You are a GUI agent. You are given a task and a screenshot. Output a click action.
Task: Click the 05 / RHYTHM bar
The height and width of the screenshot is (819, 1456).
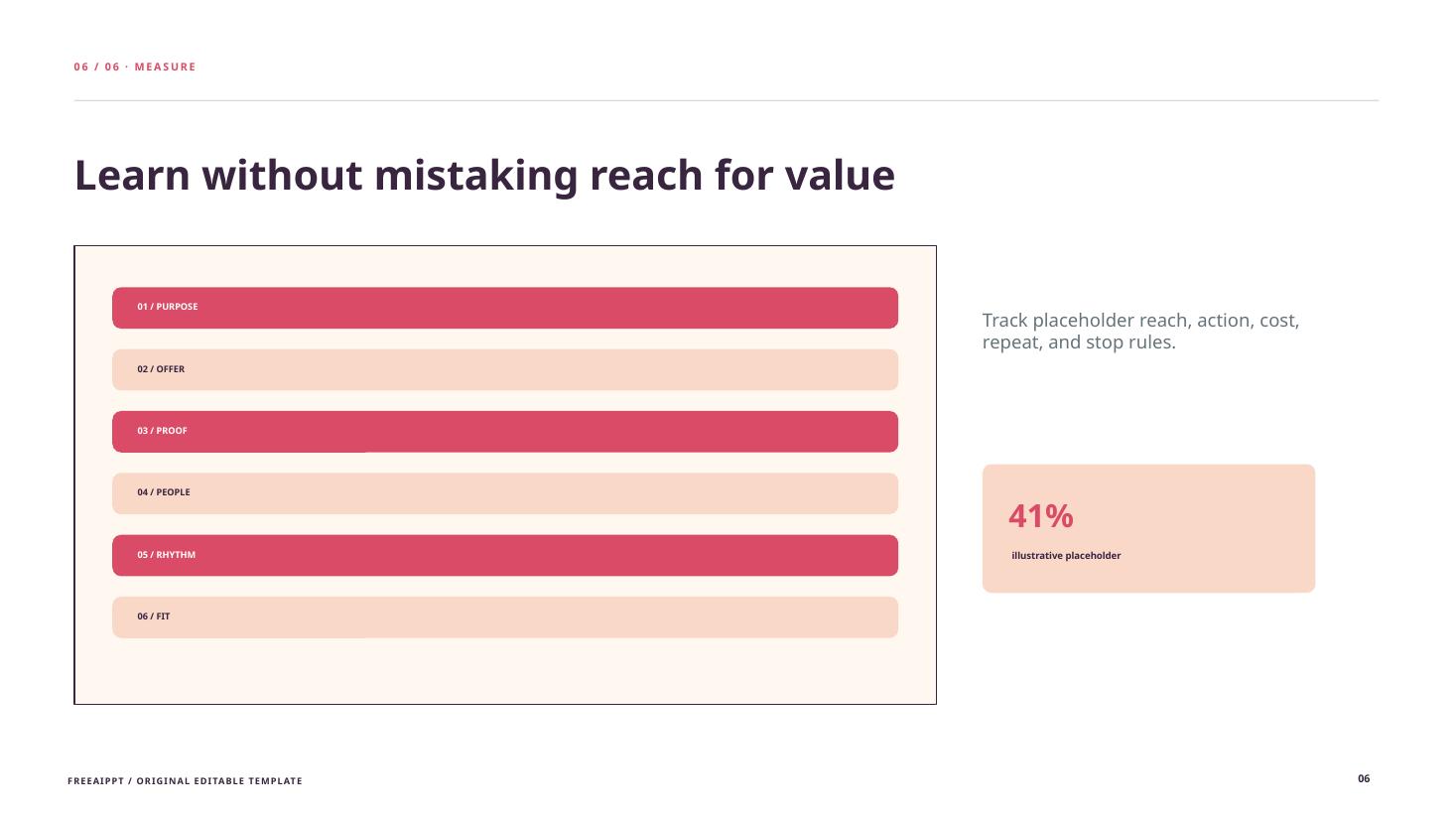pos(504,555)
